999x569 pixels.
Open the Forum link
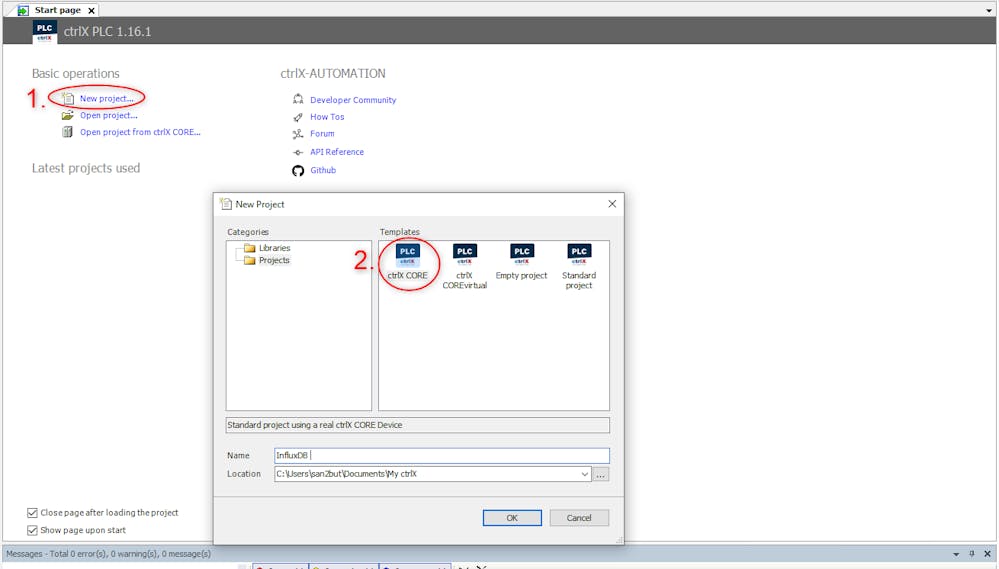(322, 134)
